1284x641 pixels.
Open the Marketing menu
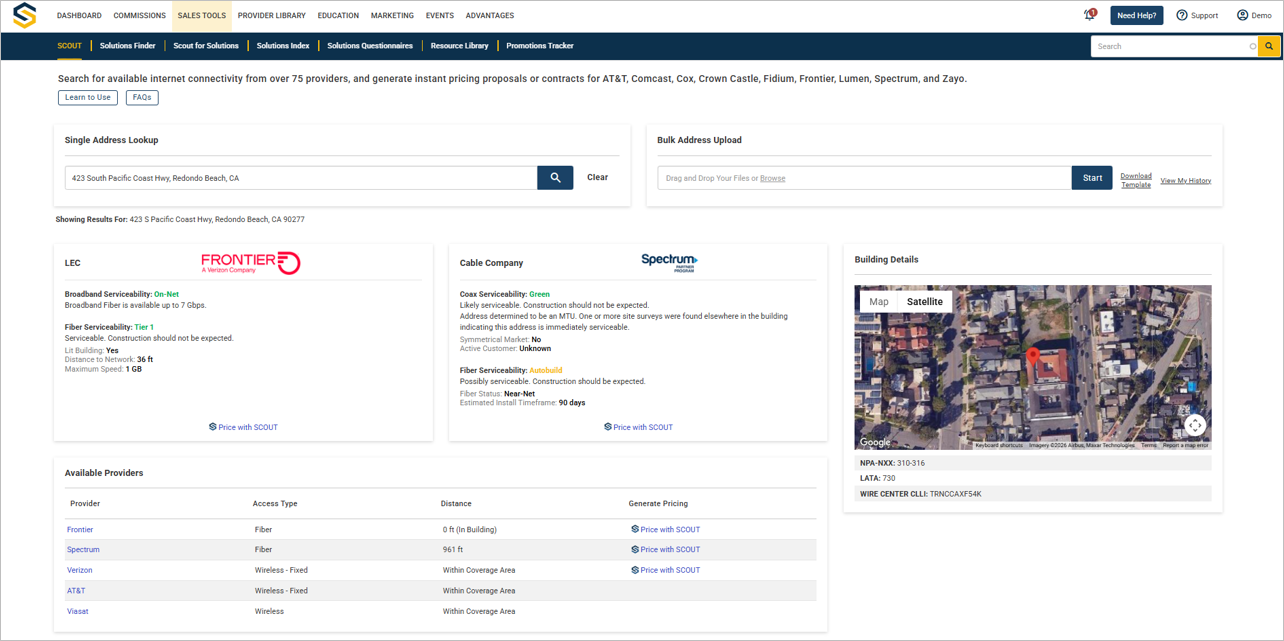click(x=392, y=16)
